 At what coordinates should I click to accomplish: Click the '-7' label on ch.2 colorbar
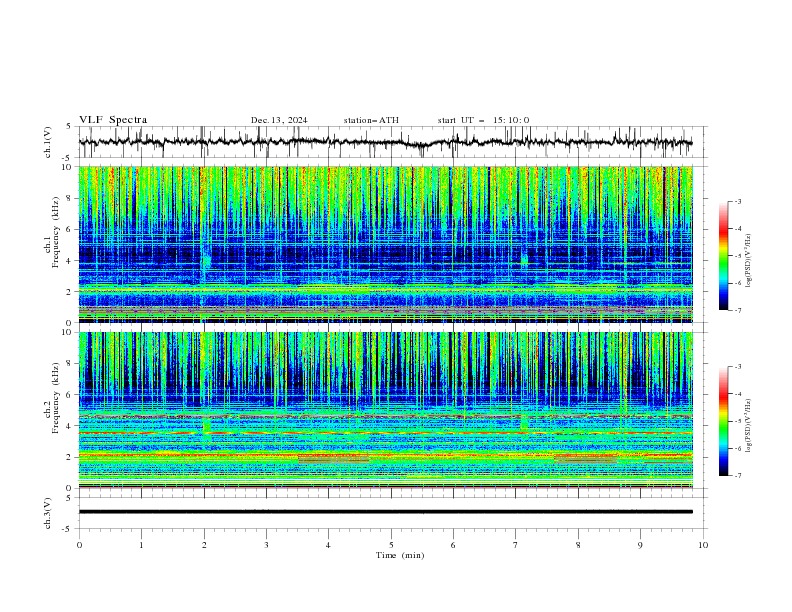click(x=738, y=475)
